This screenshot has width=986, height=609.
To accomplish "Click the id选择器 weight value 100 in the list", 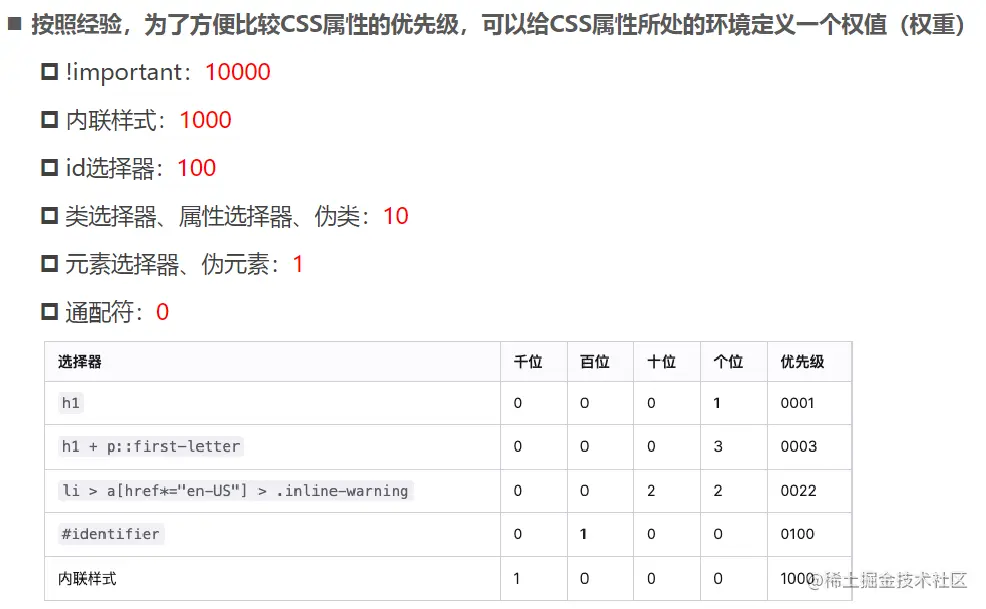I will click(x=197, y=168).
